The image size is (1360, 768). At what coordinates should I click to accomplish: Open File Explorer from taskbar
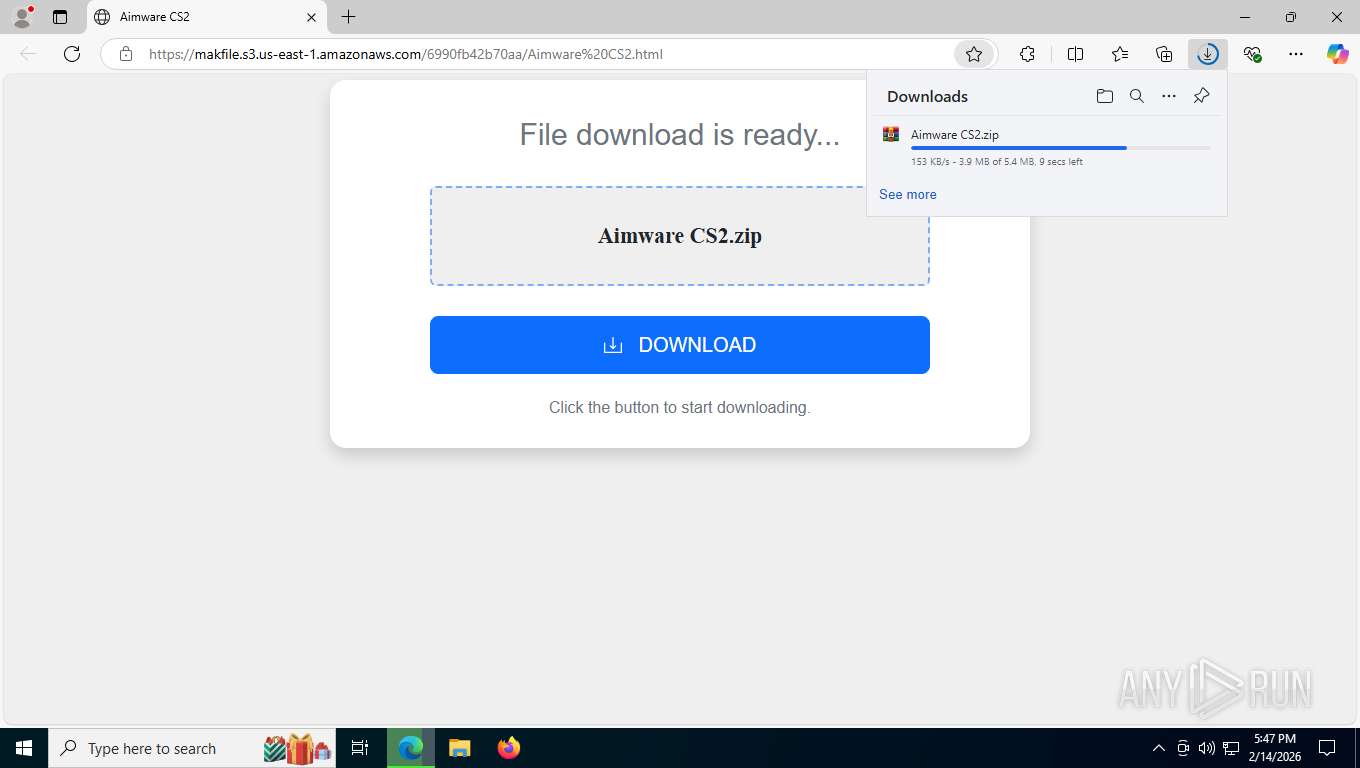coord(459,748)
